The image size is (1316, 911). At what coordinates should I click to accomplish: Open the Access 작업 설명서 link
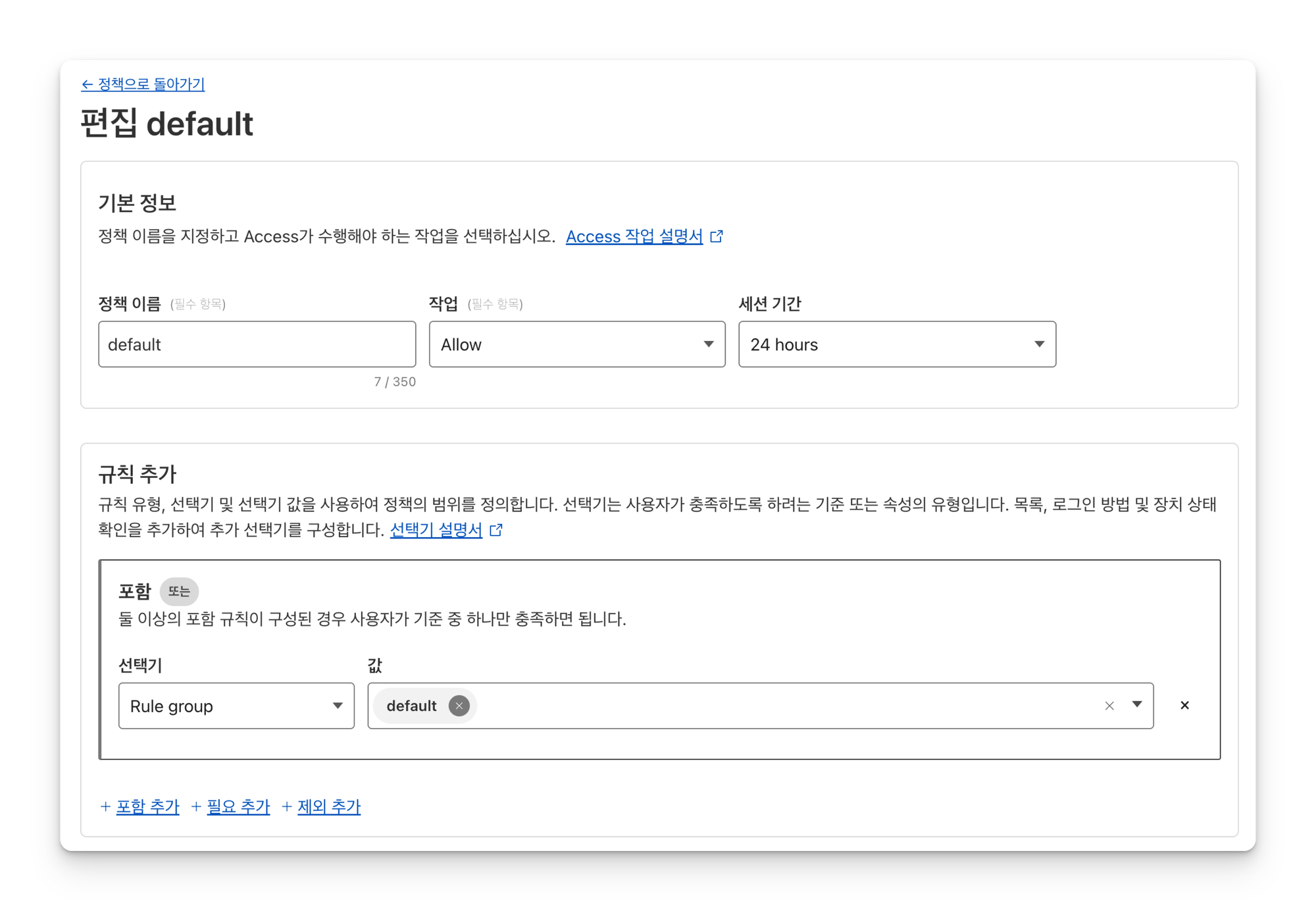pos(634,236)
